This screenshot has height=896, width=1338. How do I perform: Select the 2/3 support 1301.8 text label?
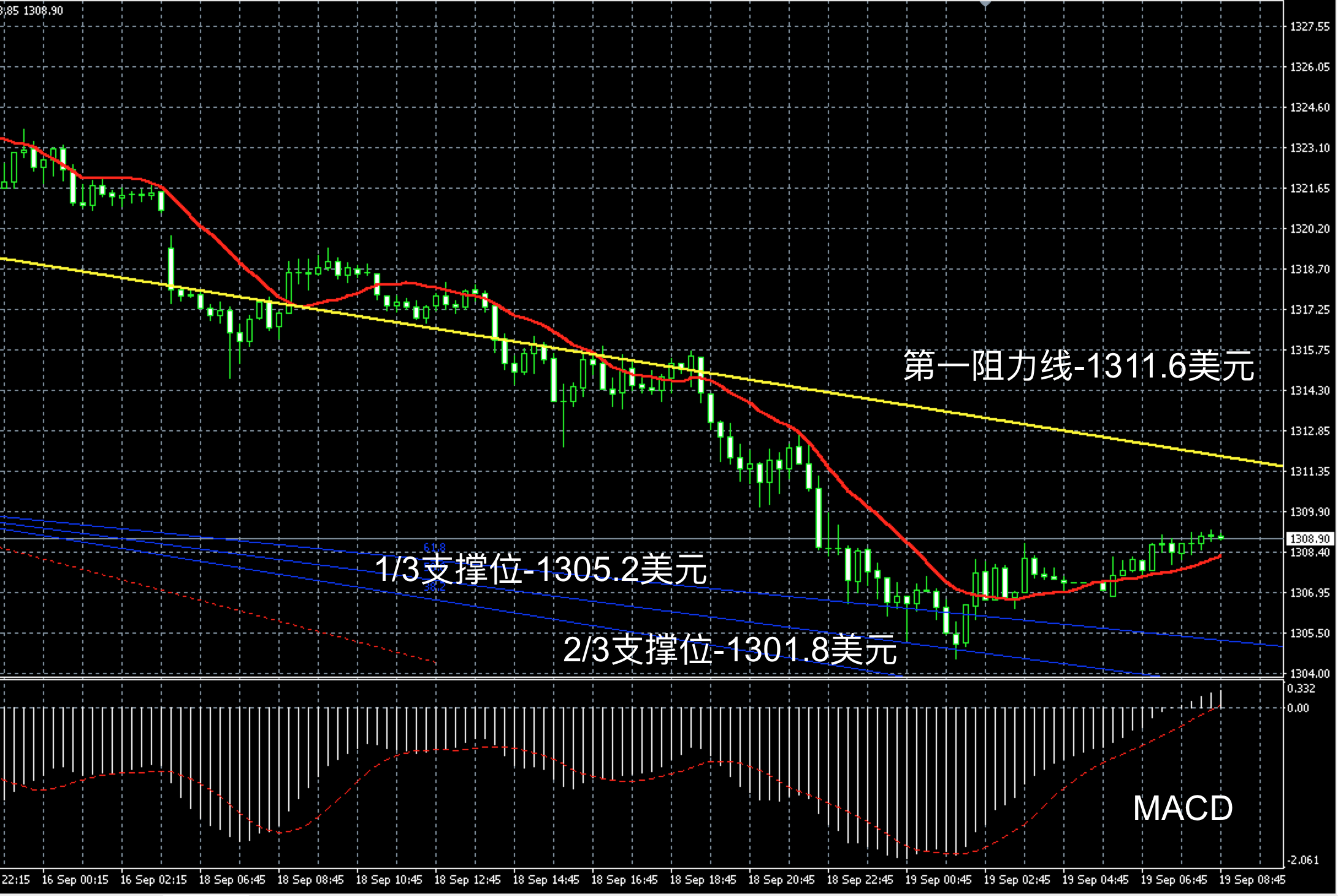click(x=730, y=650)
